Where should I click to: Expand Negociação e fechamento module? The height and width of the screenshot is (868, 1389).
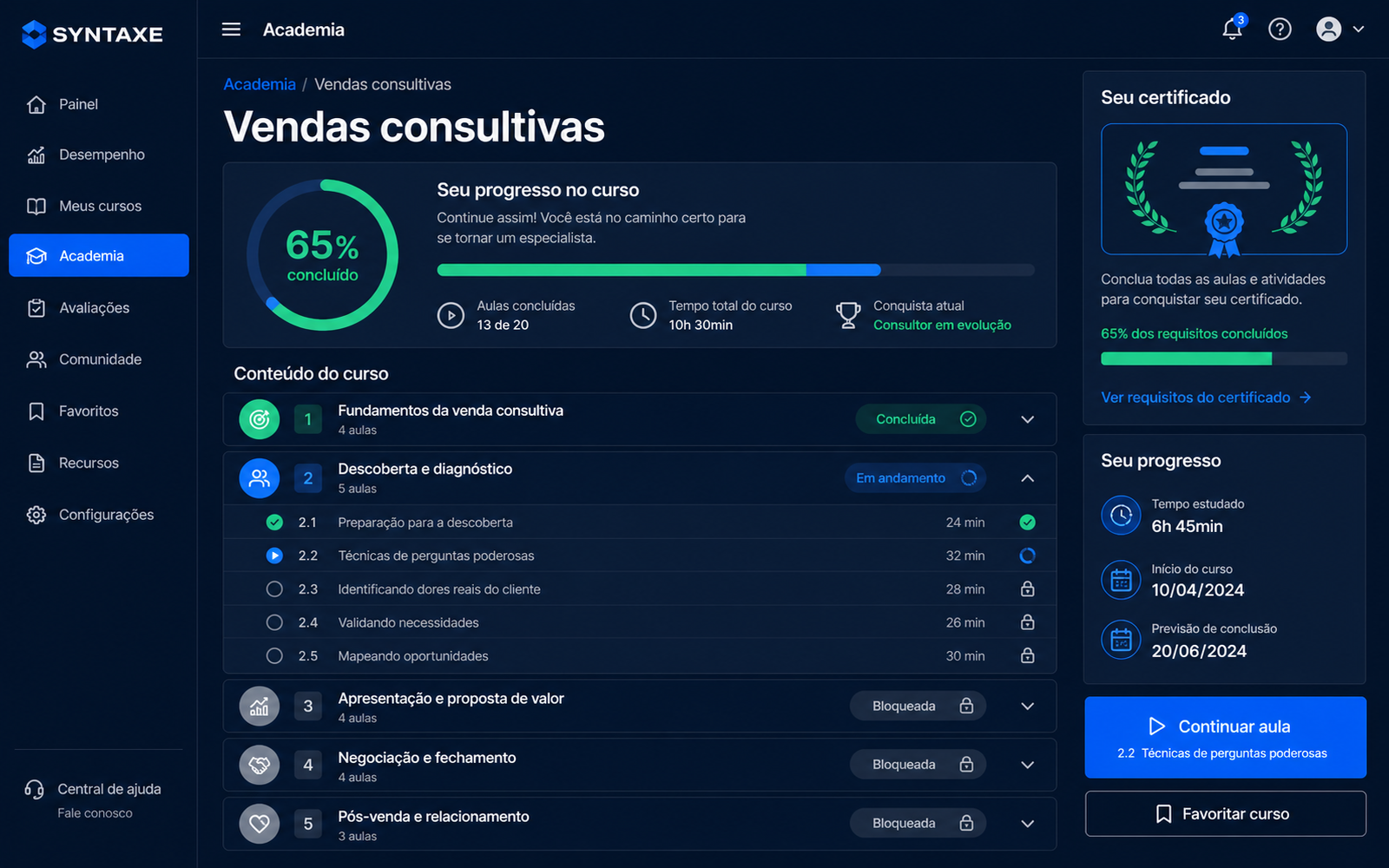[1028, 765]
